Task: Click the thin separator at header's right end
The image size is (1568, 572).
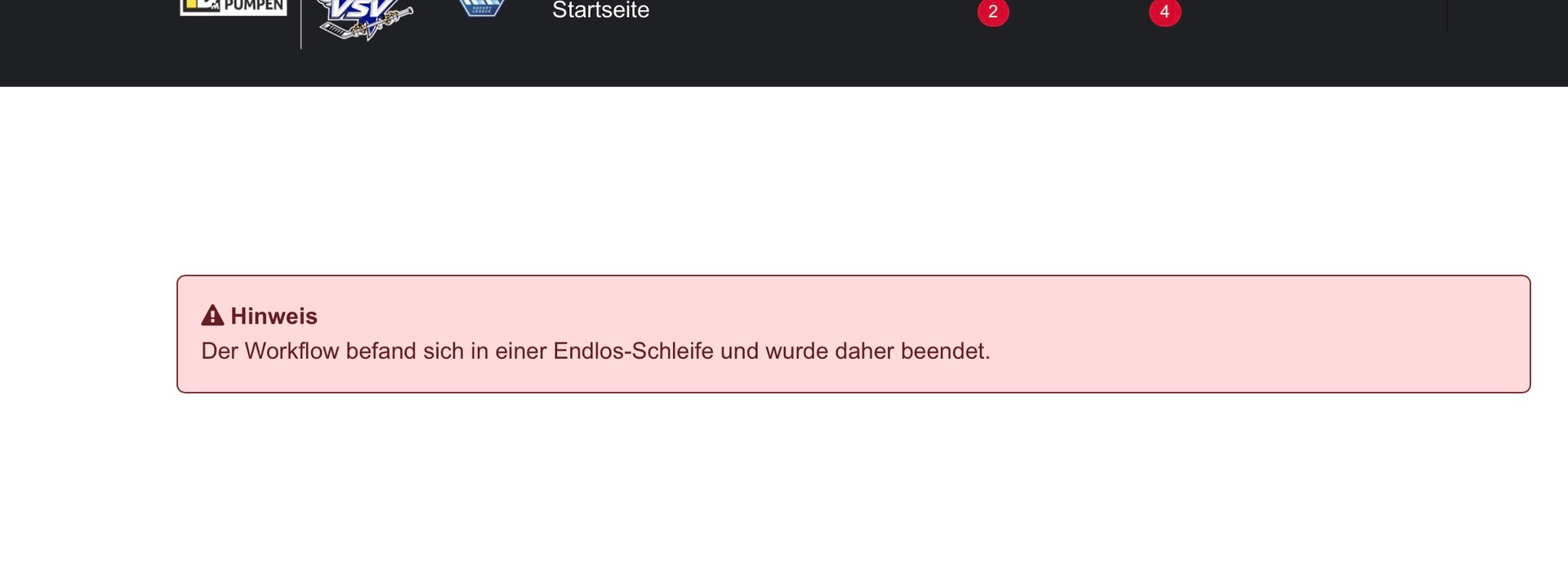Action: pyautogui.click(x=1447, y=16)
